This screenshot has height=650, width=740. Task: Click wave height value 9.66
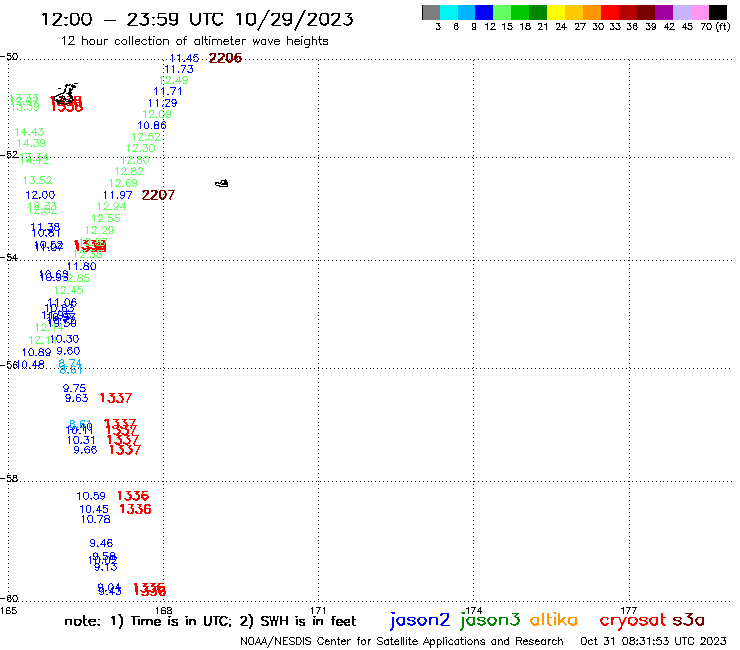coord(85,450)
